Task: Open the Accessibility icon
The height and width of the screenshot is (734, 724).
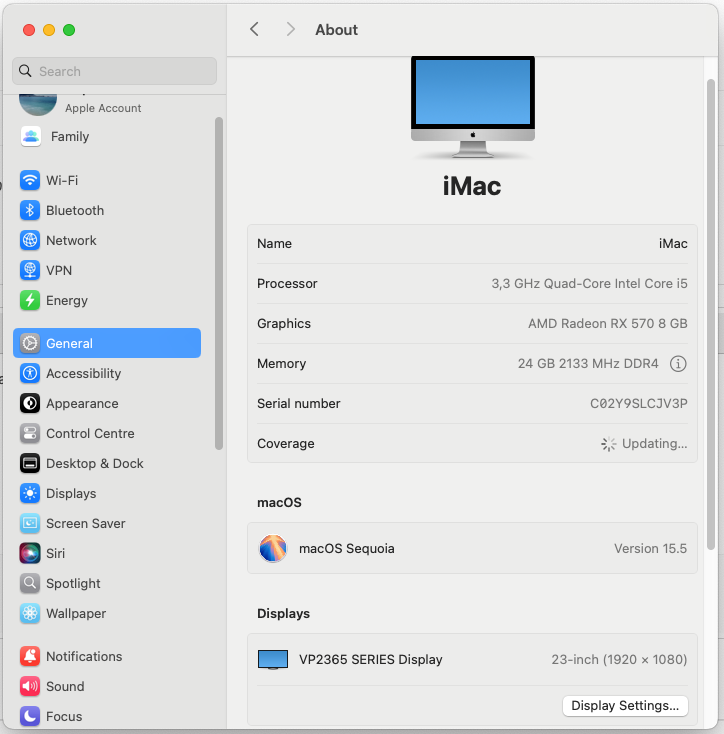Action: click(30, 373)
